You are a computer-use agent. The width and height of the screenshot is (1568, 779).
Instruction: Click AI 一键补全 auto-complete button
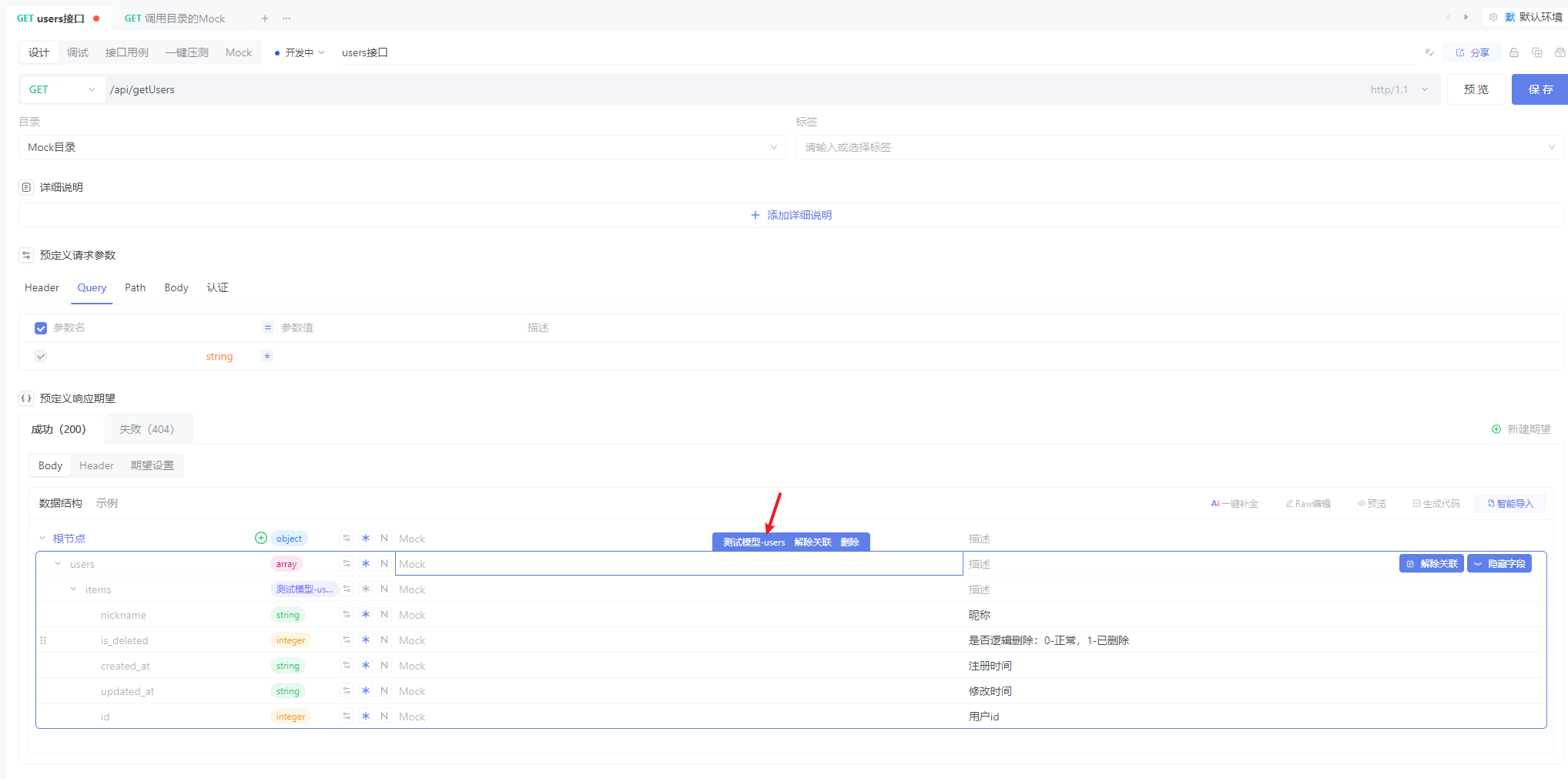(x=1235, y=503)
